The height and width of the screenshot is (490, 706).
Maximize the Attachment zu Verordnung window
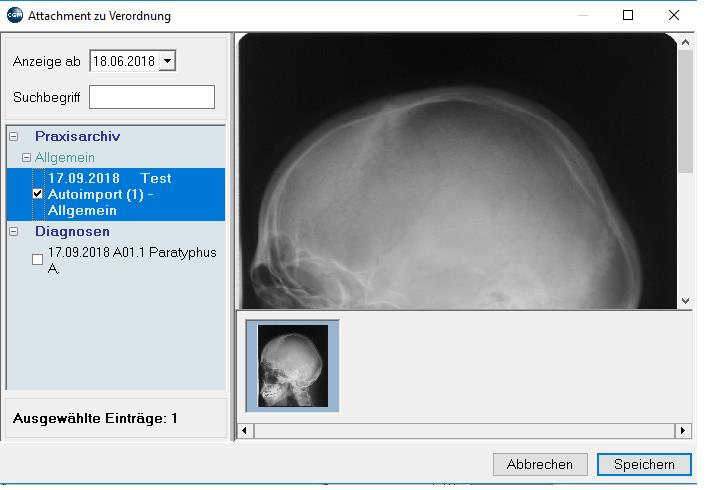[628, 15]
